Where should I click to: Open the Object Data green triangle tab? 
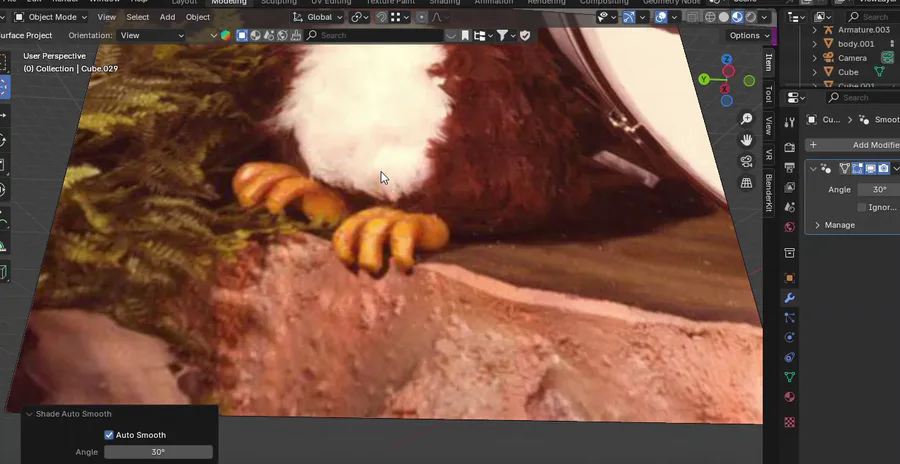pyautogui.click(x=790, y=377)
